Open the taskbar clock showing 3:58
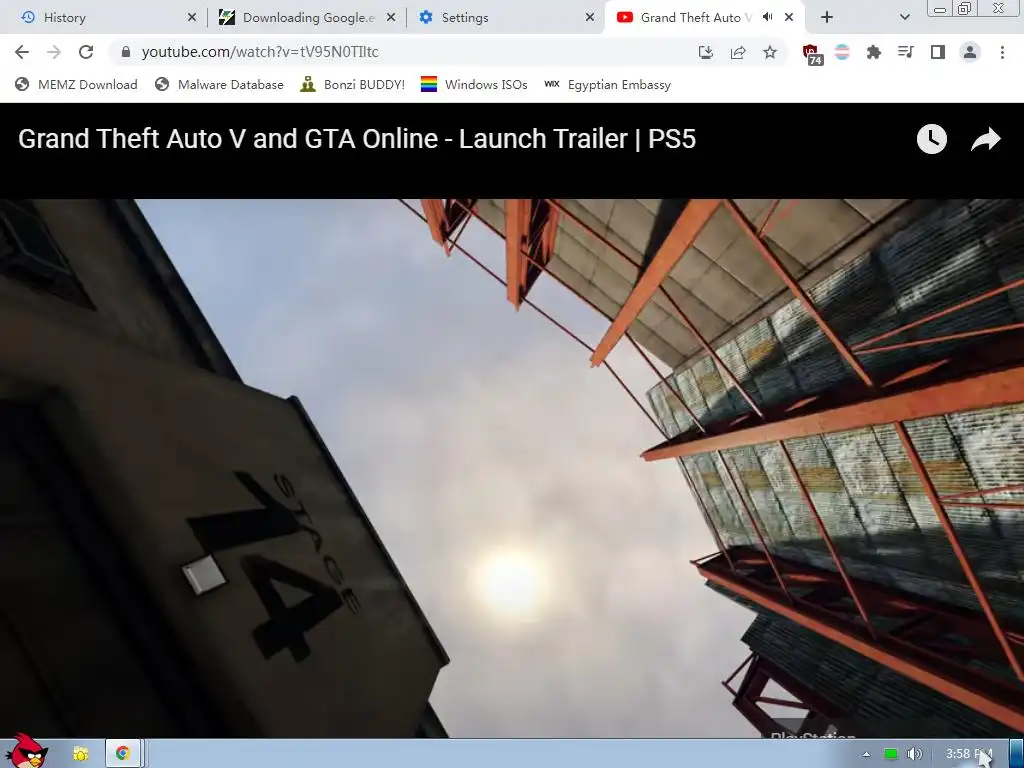Viewport: 1024px width, 768px height. pos(968,754)
